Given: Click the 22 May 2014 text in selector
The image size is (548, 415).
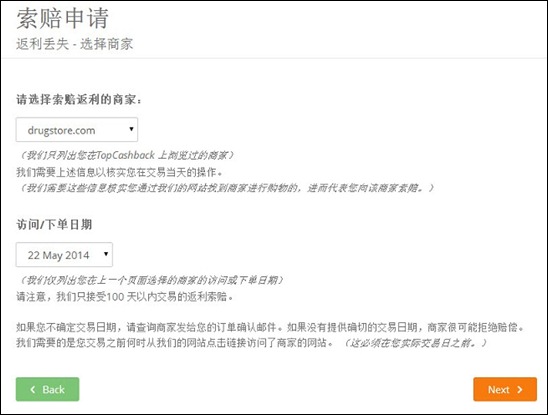Looking at the screenshot, I should click(x=59, y=255).
